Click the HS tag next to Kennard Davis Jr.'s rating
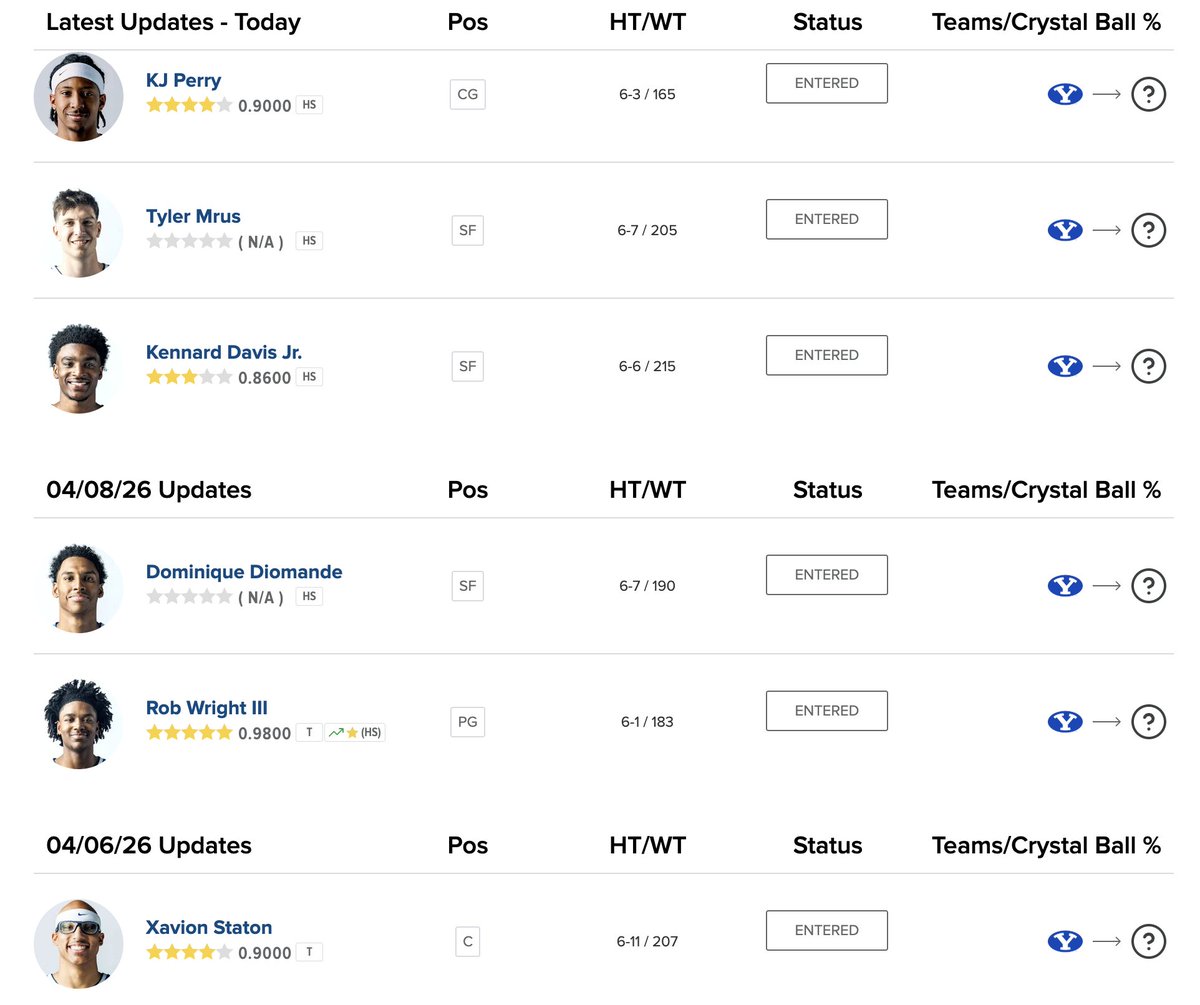This screenshot has height=1005, width=1200. coord(309,377)
